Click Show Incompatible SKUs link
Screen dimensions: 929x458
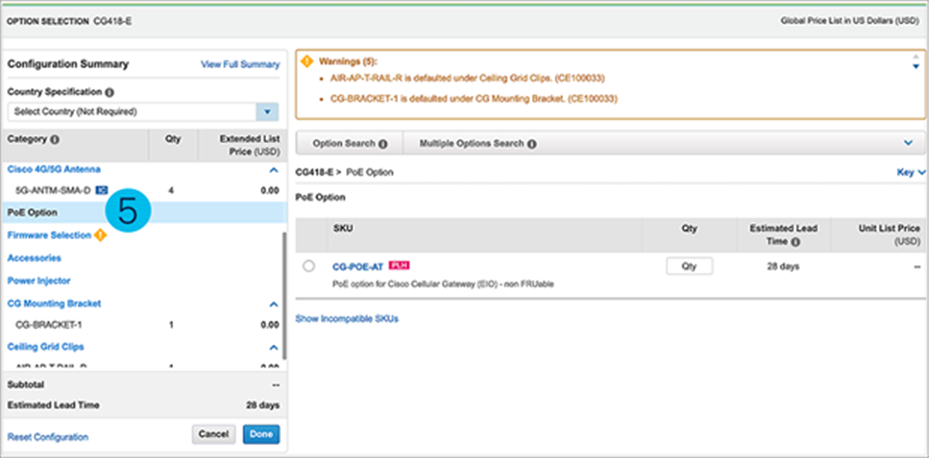coord(347,319)
